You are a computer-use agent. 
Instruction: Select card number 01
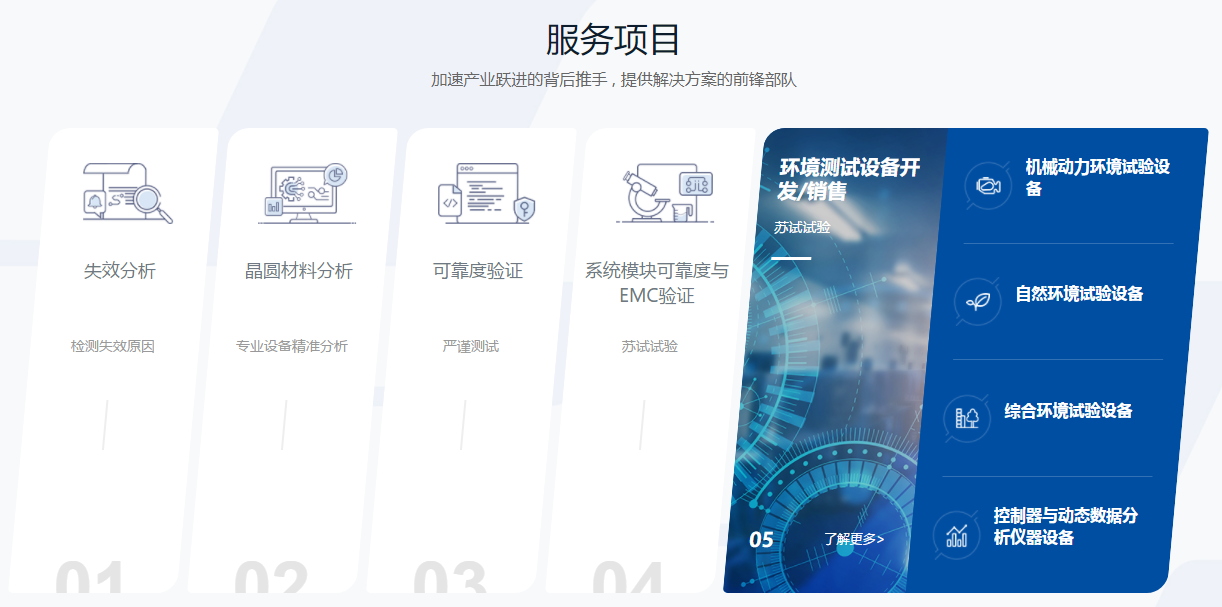(90, 580)
